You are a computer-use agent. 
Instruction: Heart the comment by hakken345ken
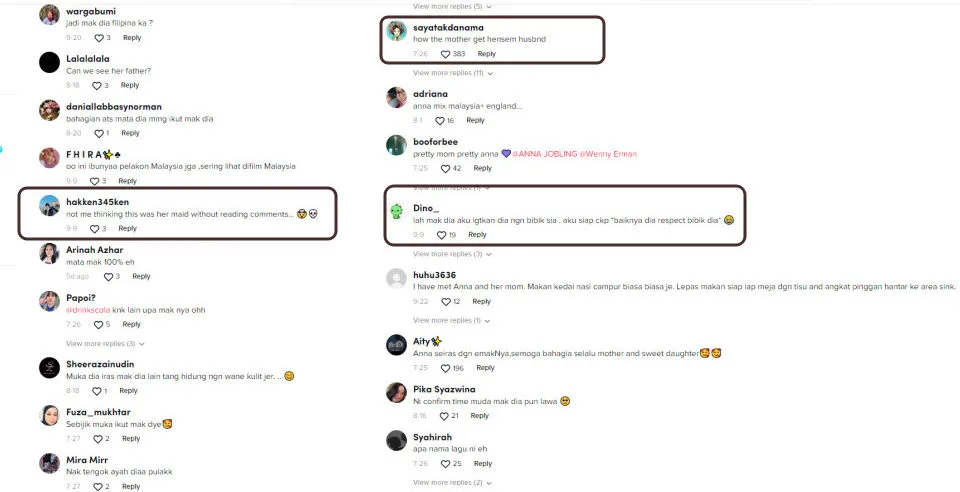[x=98, y=229]
